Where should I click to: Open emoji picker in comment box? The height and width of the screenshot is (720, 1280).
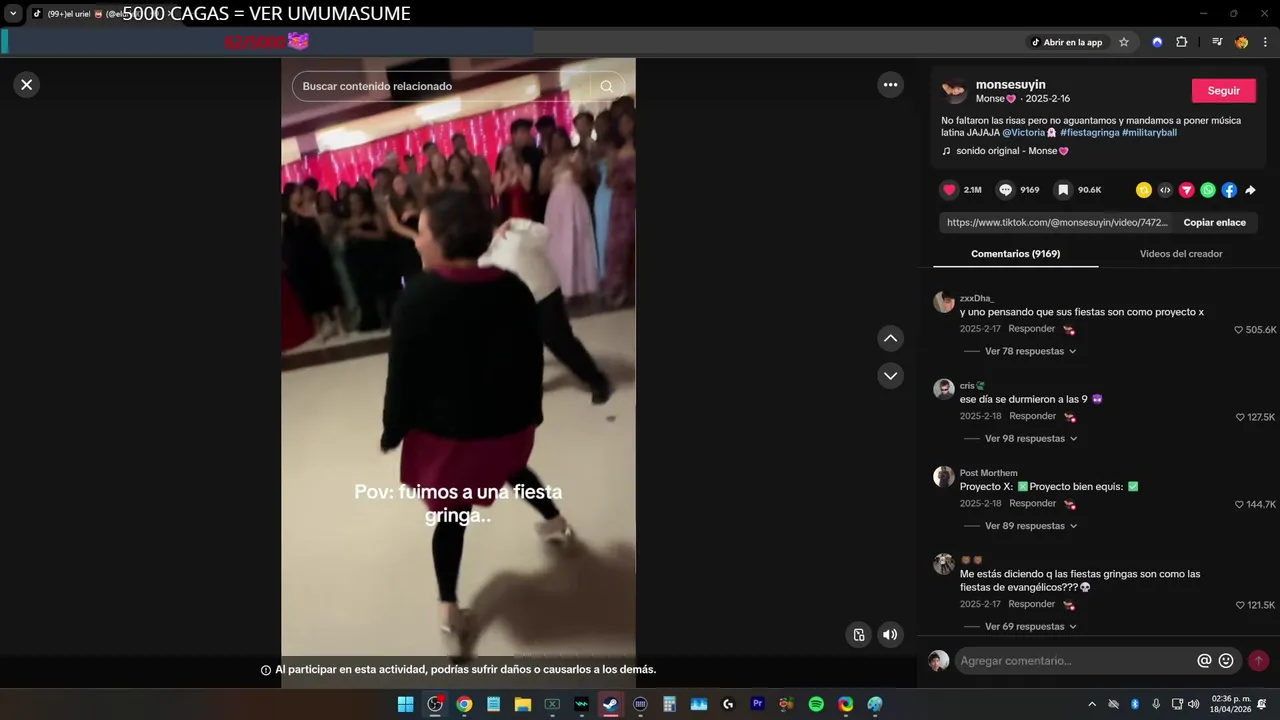pyautogui.click(x=1226, y=661)
